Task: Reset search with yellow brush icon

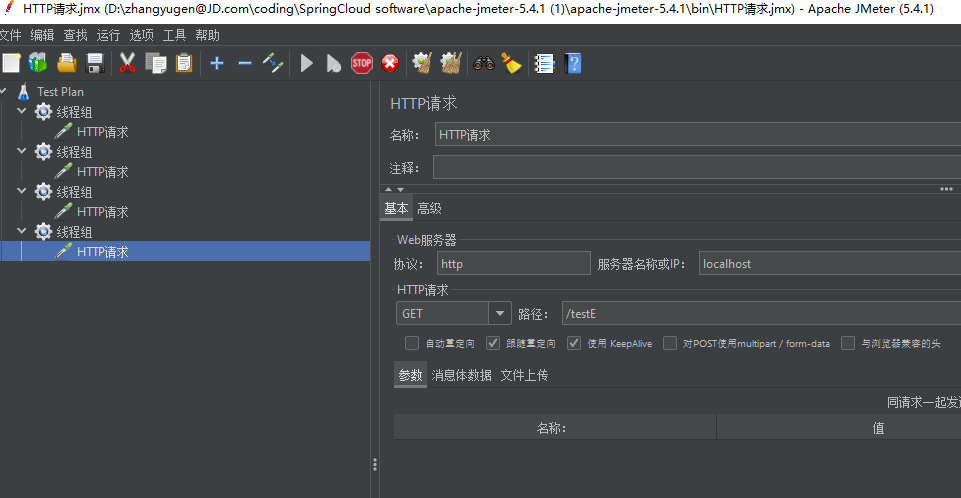Action: pyautogui.click(x=511, y=63)
